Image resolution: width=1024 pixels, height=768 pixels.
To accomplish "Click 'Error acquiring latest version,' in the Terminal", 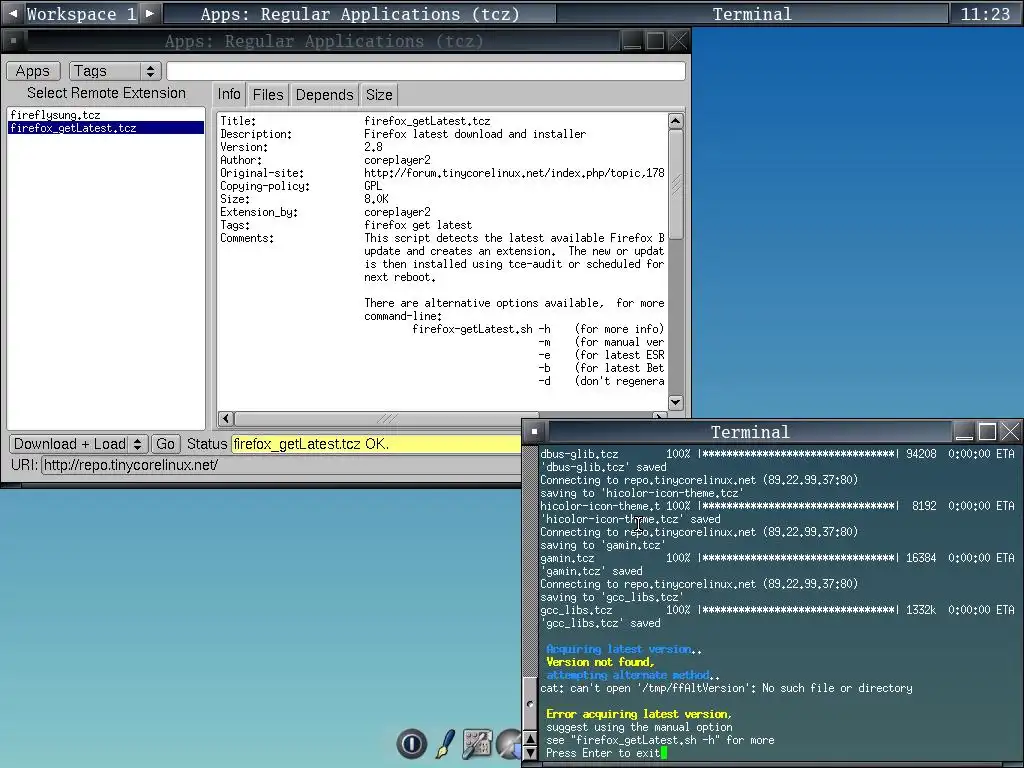I will click(x=639, y=714).
